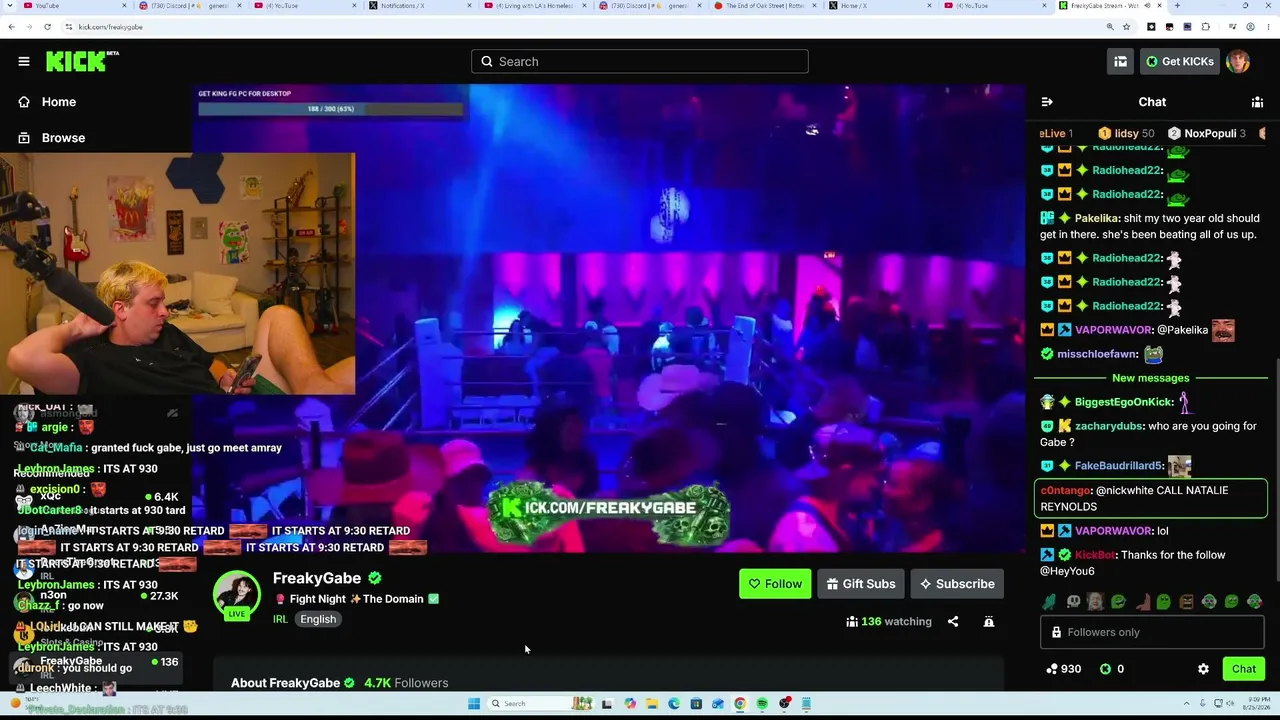Show the chat users list icon

click(1257, 102)
